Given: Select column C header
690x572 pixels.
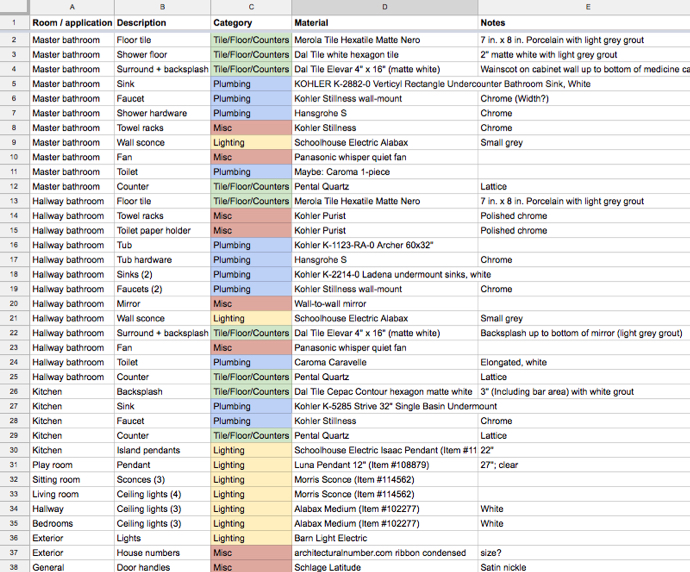Looking at the screenshot, I should [251, 7].
